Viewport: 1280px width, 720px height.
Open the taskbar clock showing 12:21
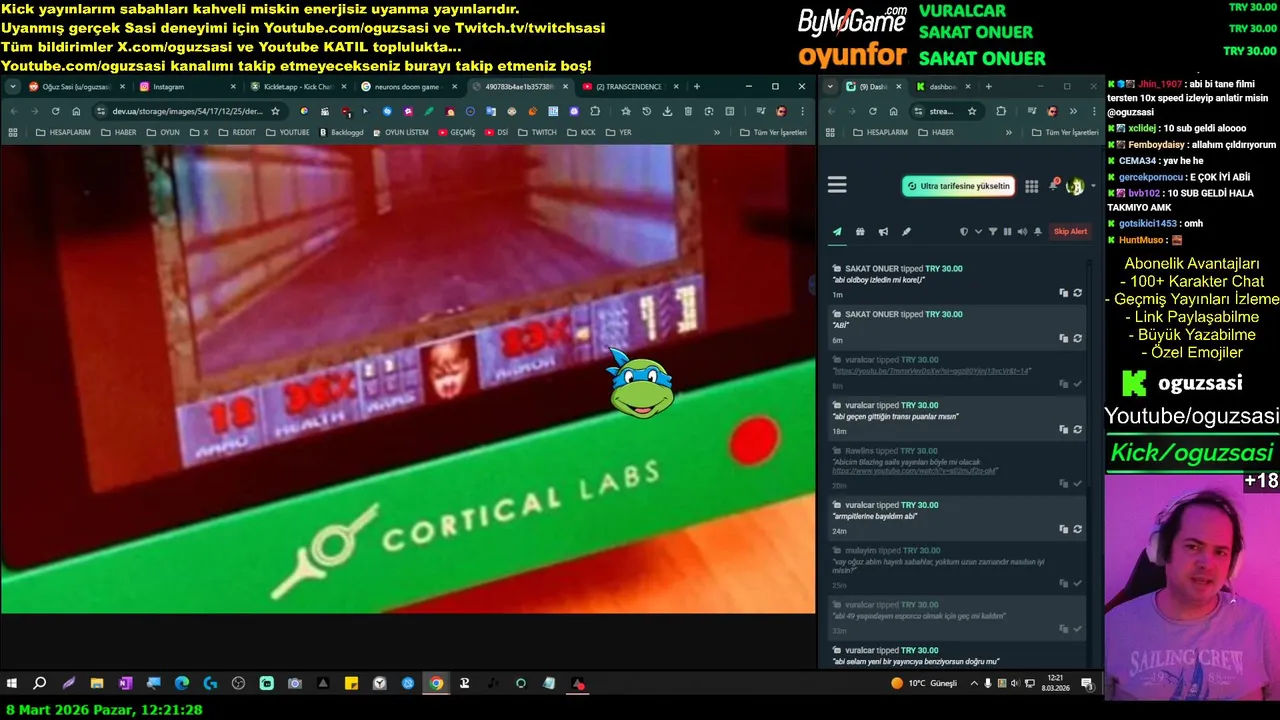tap(1056, 684)
